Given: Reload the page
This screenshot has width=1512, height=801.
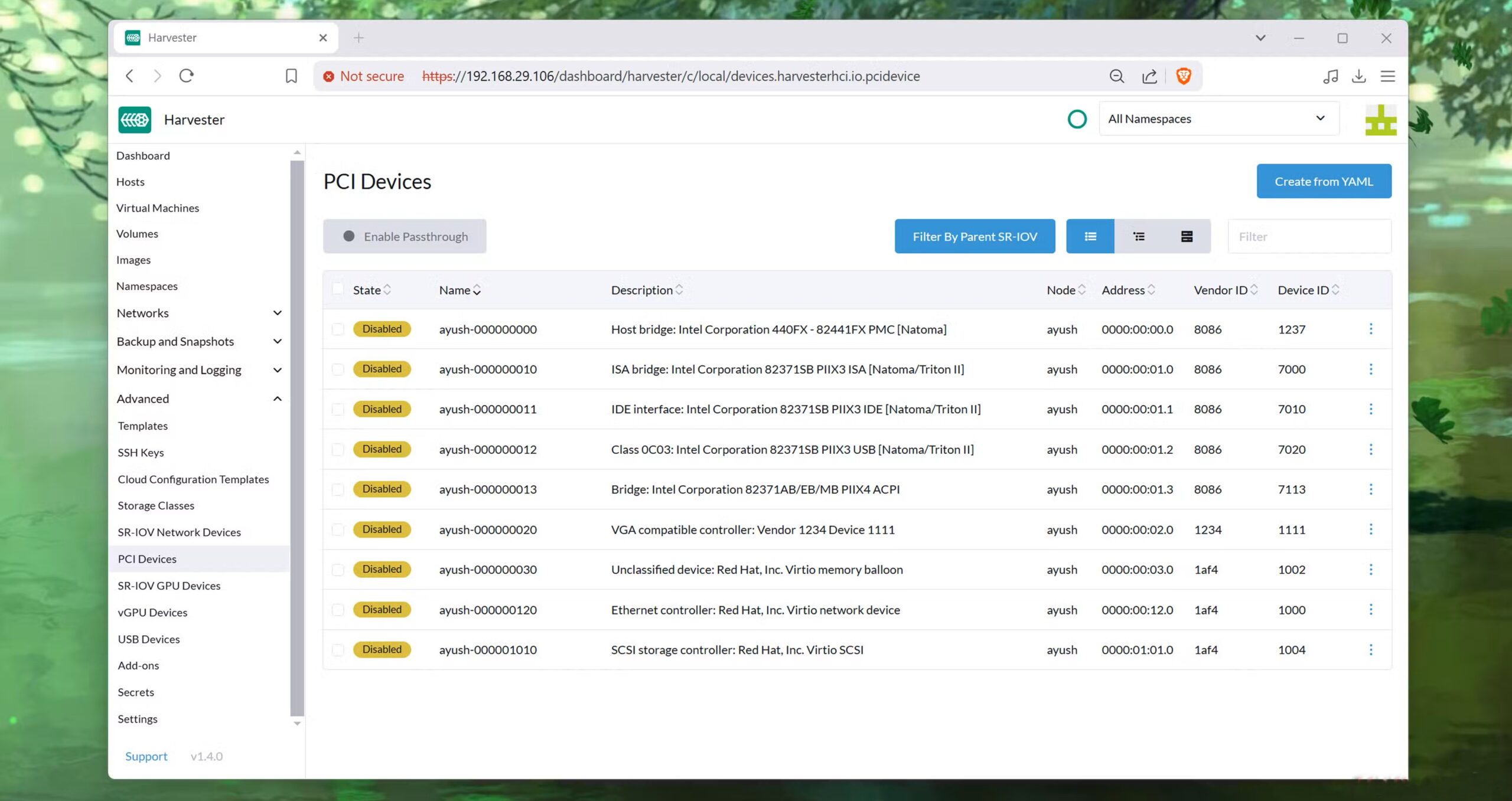Looking at the screenshot, I should (187, 76).
